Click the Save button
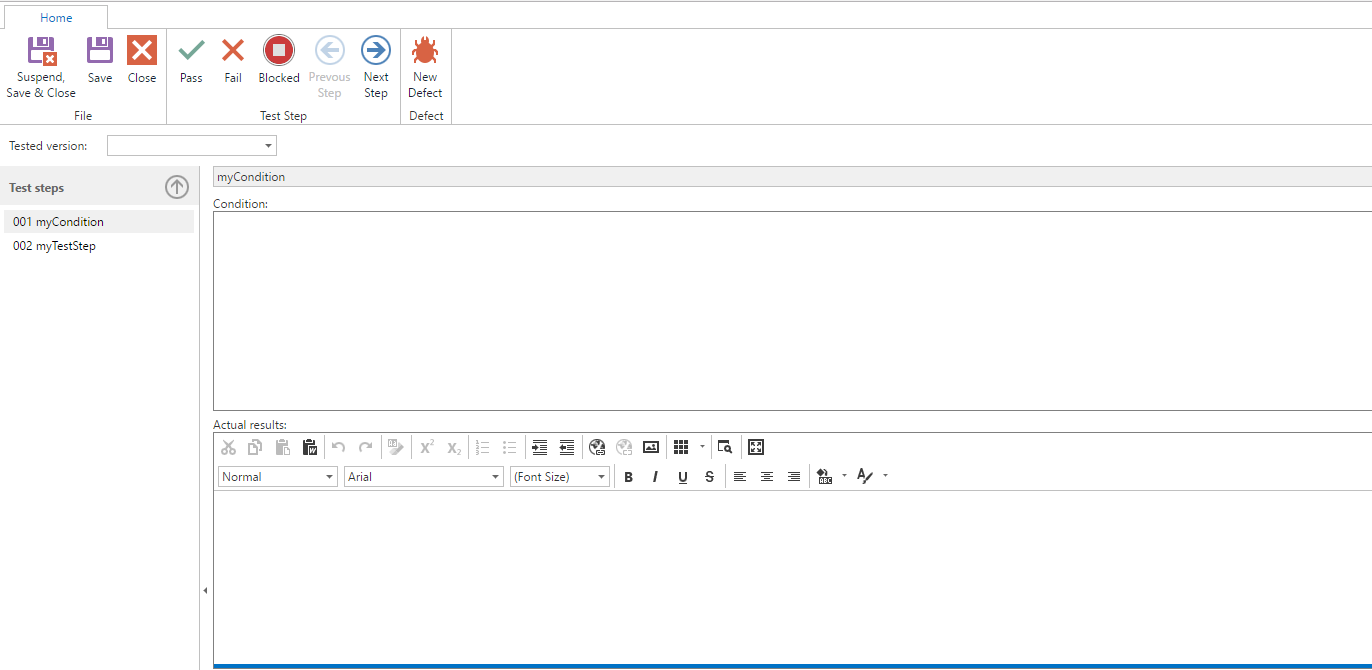 100,60
